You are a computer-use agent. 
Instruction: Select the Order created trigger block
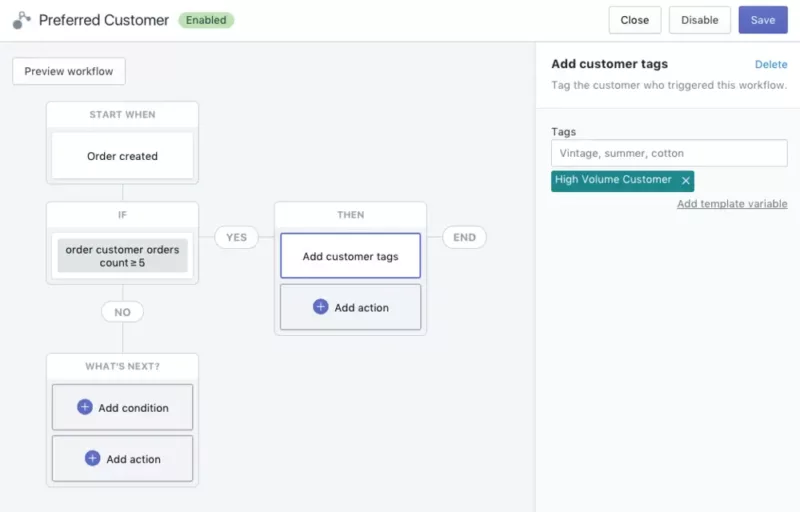tap(122, 156)
